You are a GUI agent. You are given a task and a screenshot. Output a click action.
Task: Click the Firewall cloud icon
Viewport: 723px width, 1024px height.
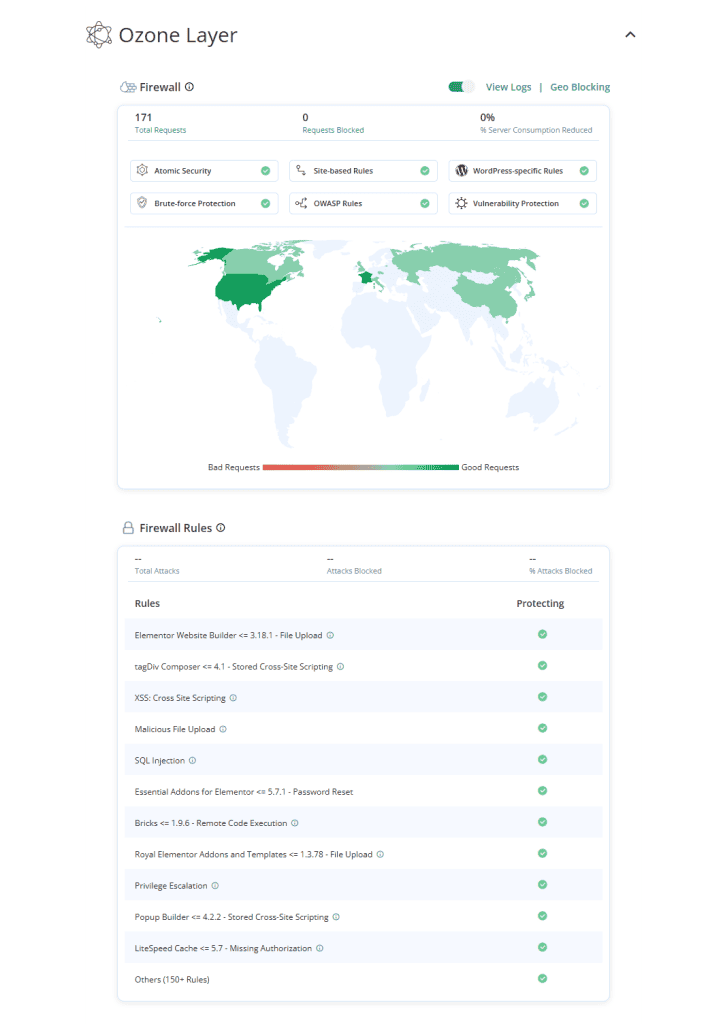coord(128,87)
